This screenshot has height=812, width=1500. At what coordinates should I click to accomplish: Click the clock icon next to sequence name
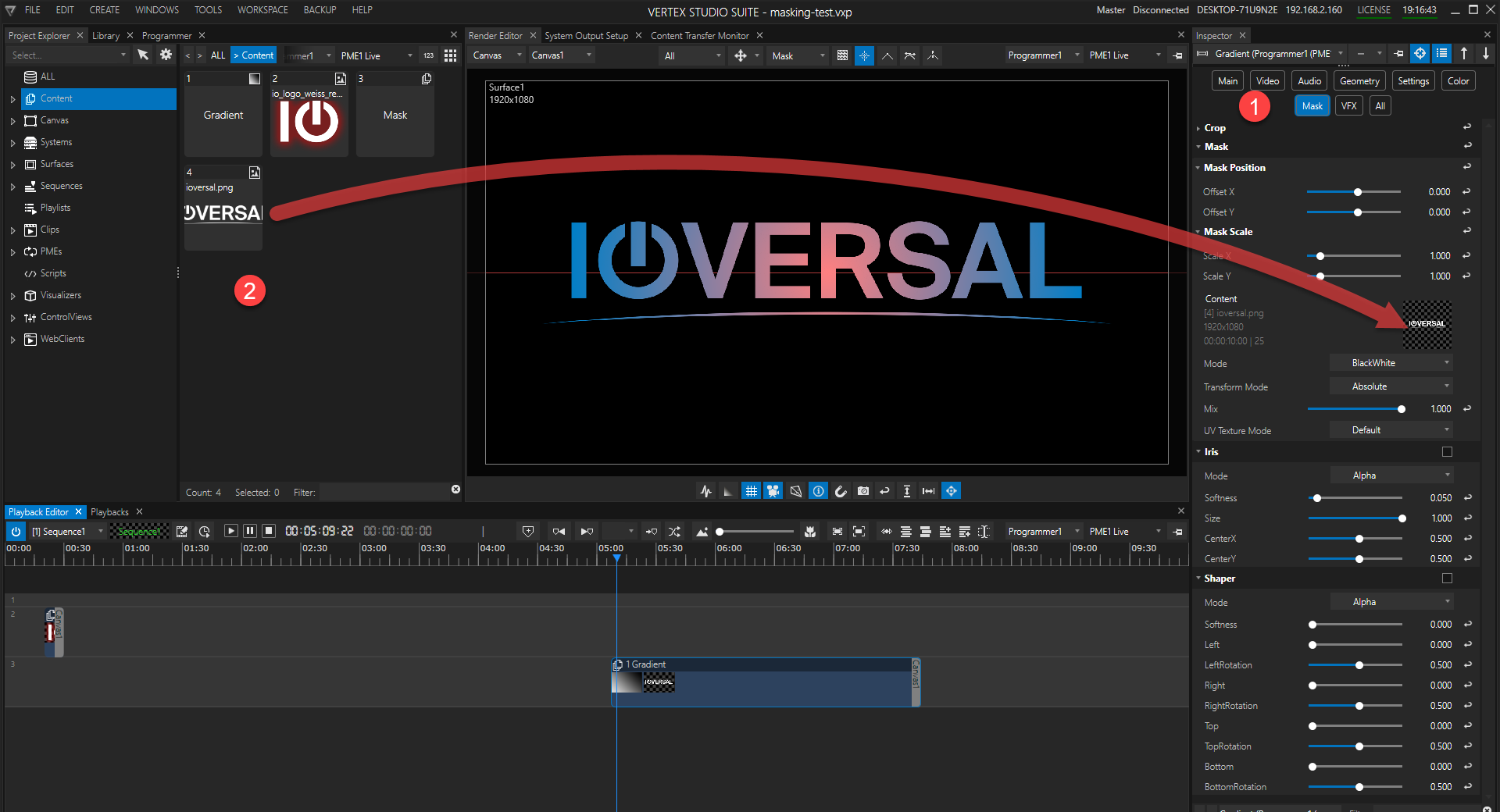tap(205, 532)
